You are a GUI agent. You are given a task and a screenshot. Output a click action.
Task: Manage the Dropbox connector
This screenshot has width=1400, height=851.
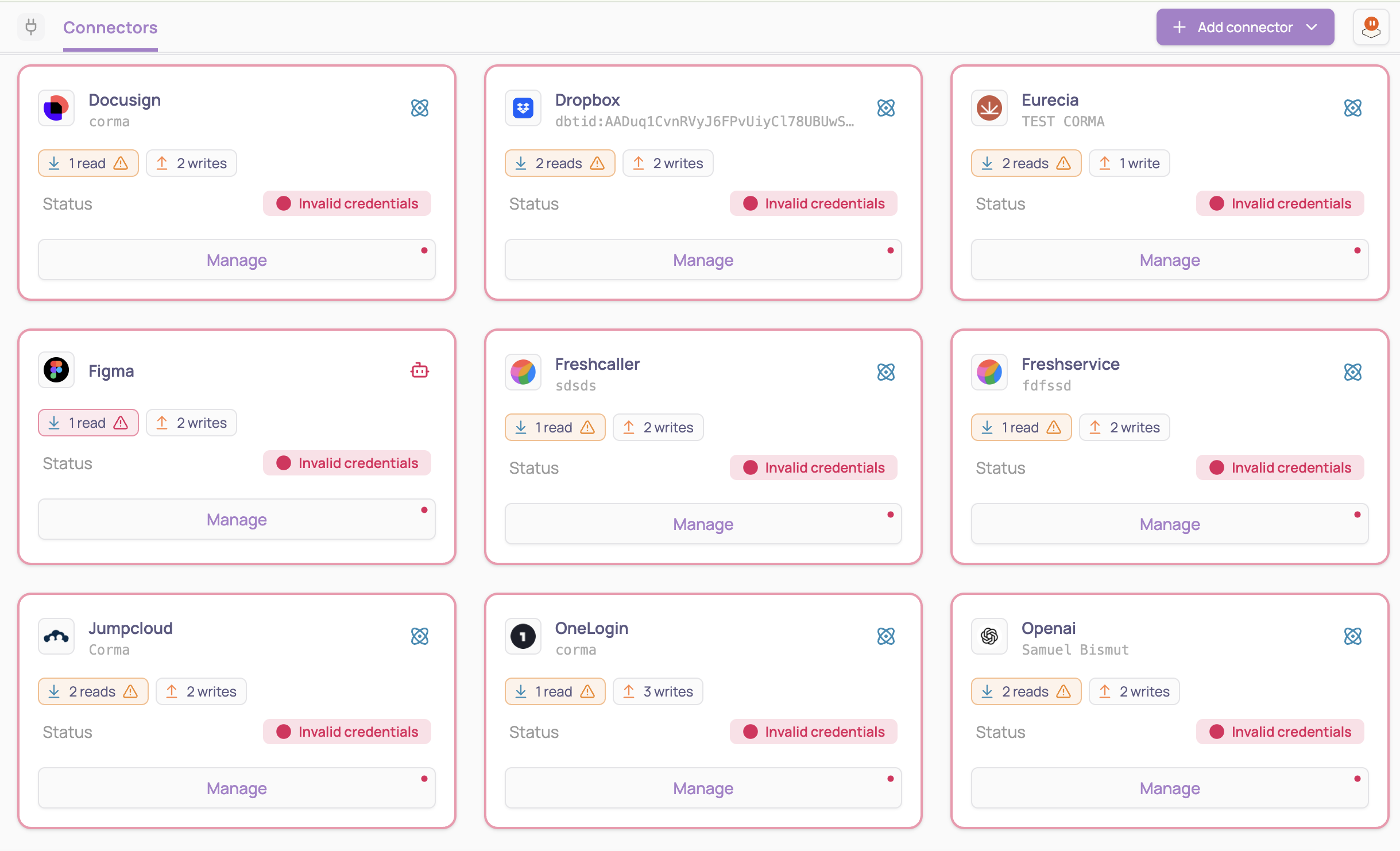[703, 260]
